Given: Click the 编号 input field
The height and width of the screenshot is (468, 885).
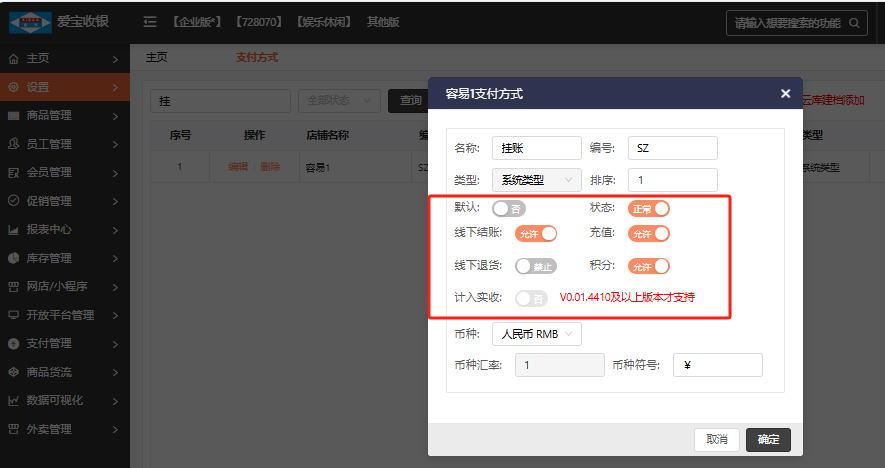Looking at the screenshot, I should (x=673, y=148).
